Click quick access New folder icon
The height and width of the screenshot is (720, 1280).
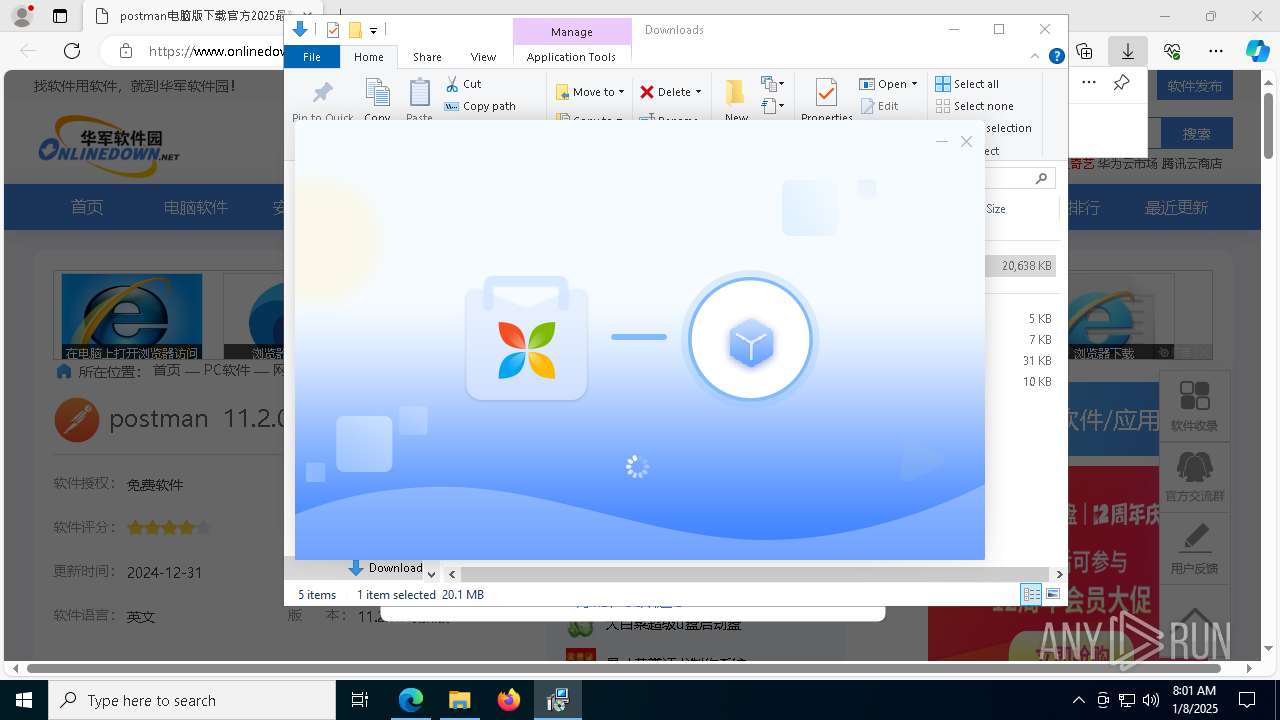(354, 30)
